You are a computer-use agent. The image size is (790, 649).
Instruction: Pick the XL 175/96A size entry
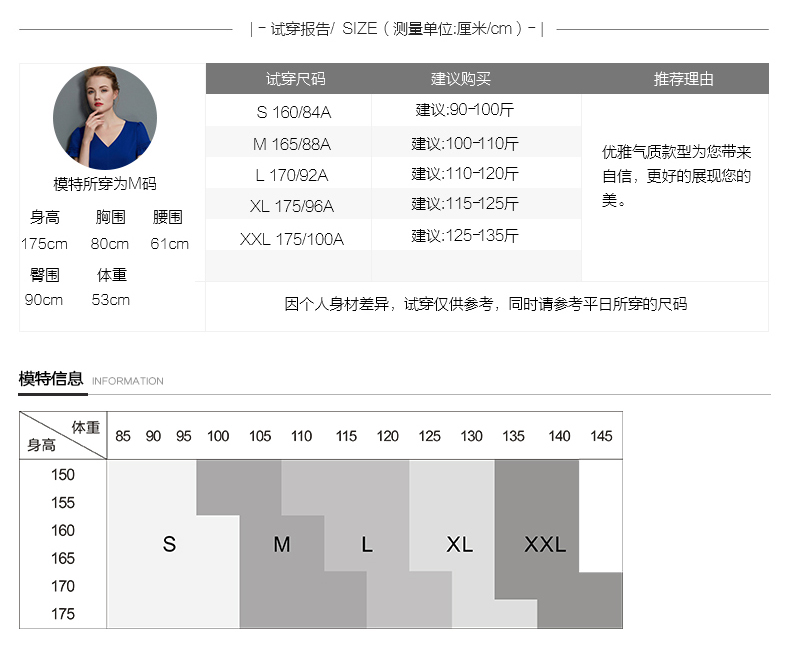tap(291, 207)
